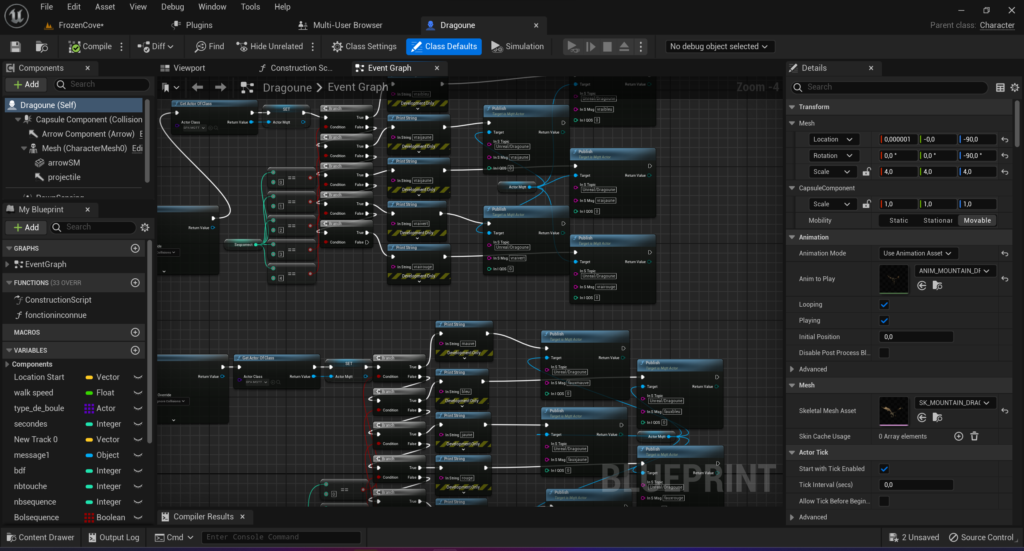Screen dimensions: 1024x551
Task: Select Movable mobility option
Action: coord(978,220)
